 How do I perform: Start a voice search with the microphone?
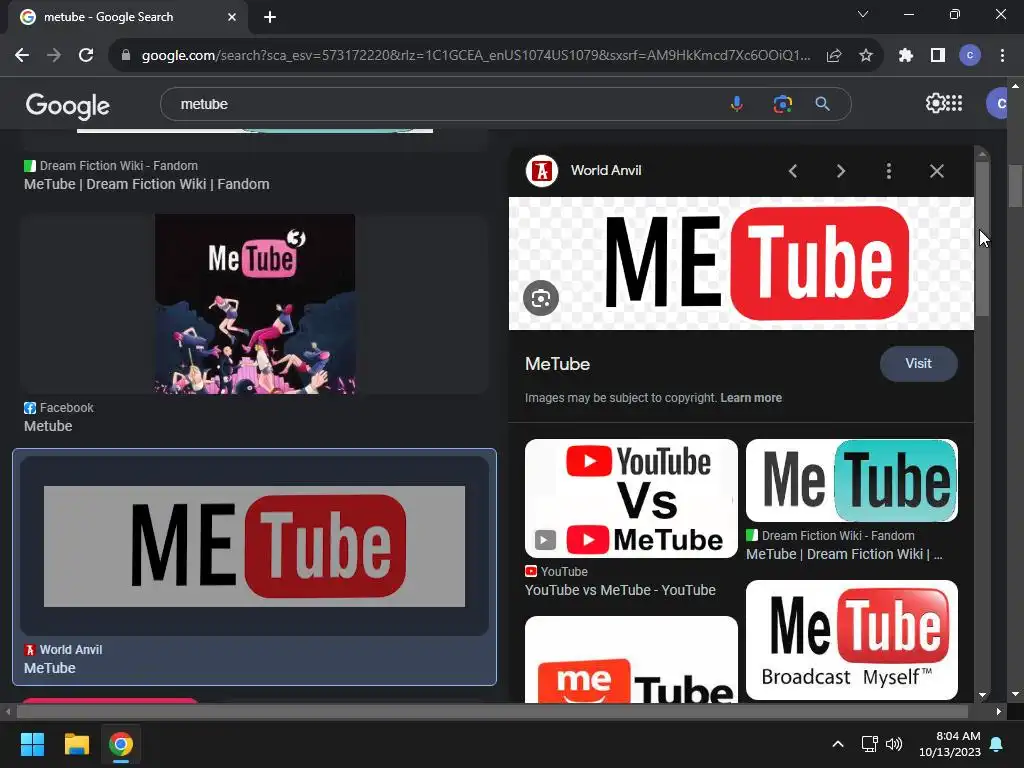737,104
